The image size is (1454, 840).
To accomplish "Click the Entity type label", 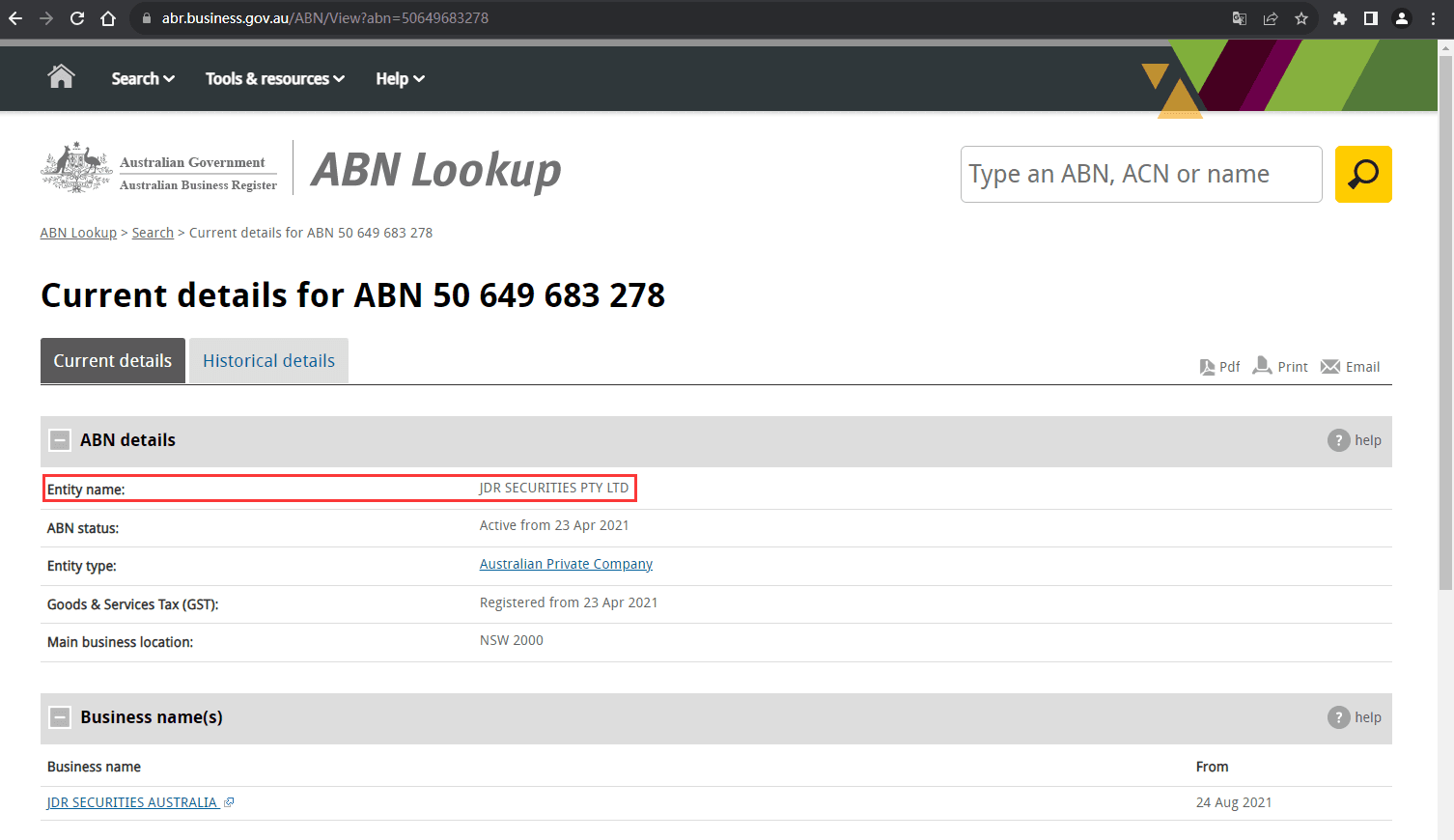I will [x=82, y=566].
